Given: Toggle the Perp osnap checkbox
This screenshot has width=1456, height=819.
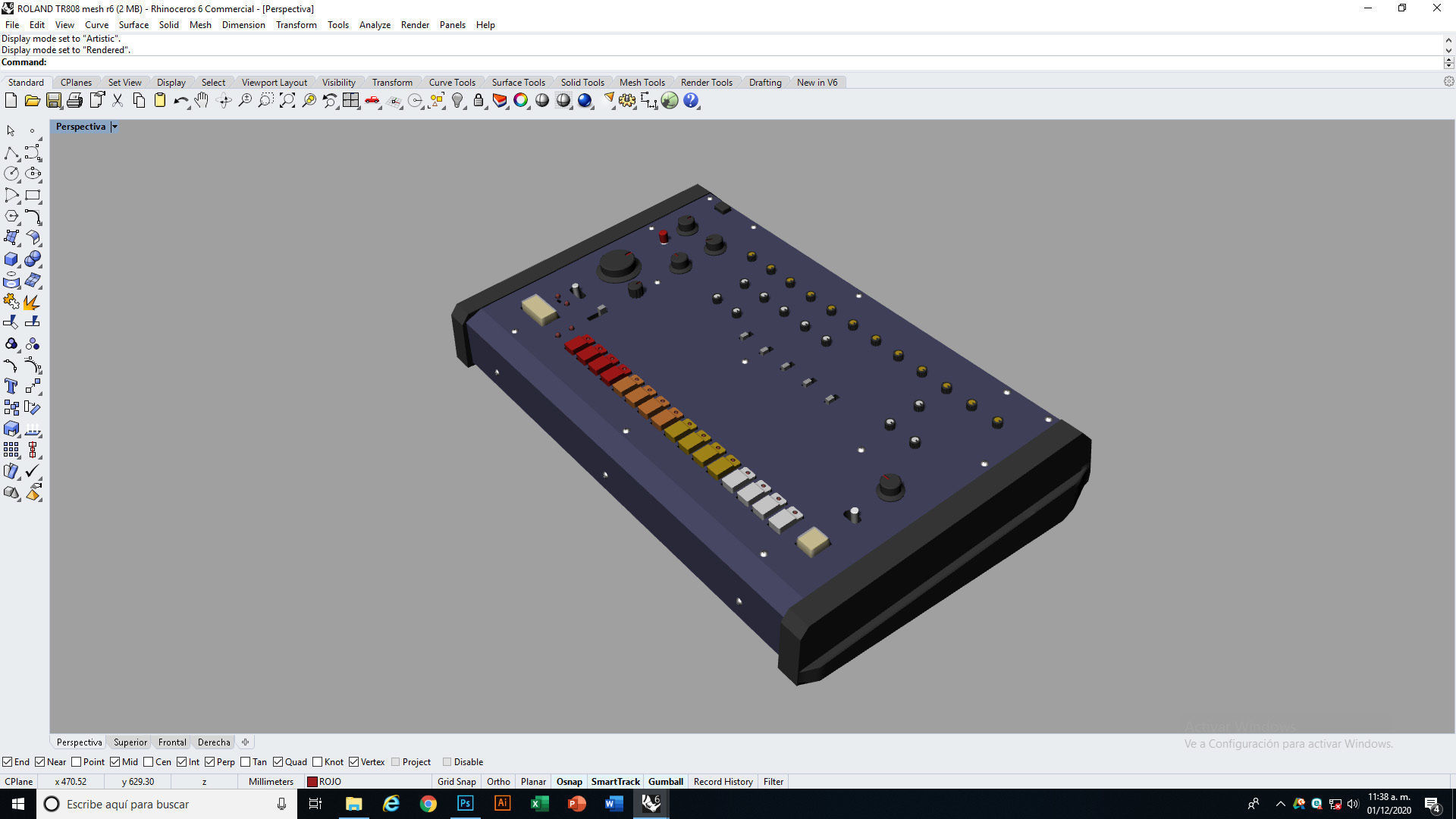Looking at the screenshot, I should (209, 761).
